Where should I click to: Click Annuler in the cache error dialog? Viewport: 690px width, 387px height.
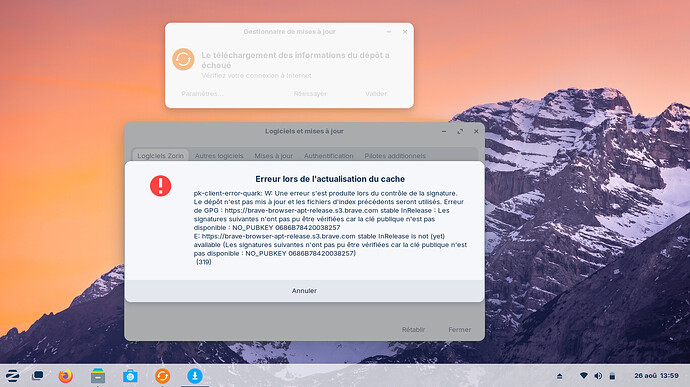(304, 291)
